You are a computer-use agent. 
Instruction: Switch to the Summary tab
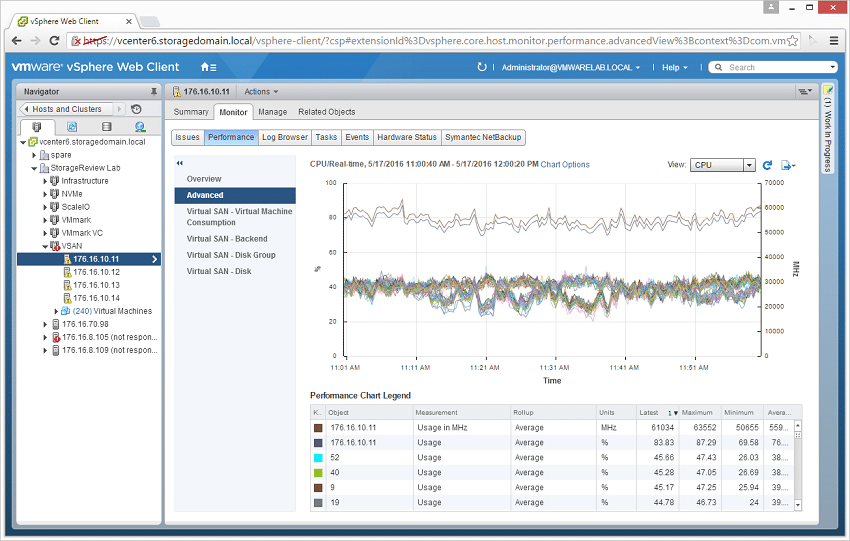point(191,112)
